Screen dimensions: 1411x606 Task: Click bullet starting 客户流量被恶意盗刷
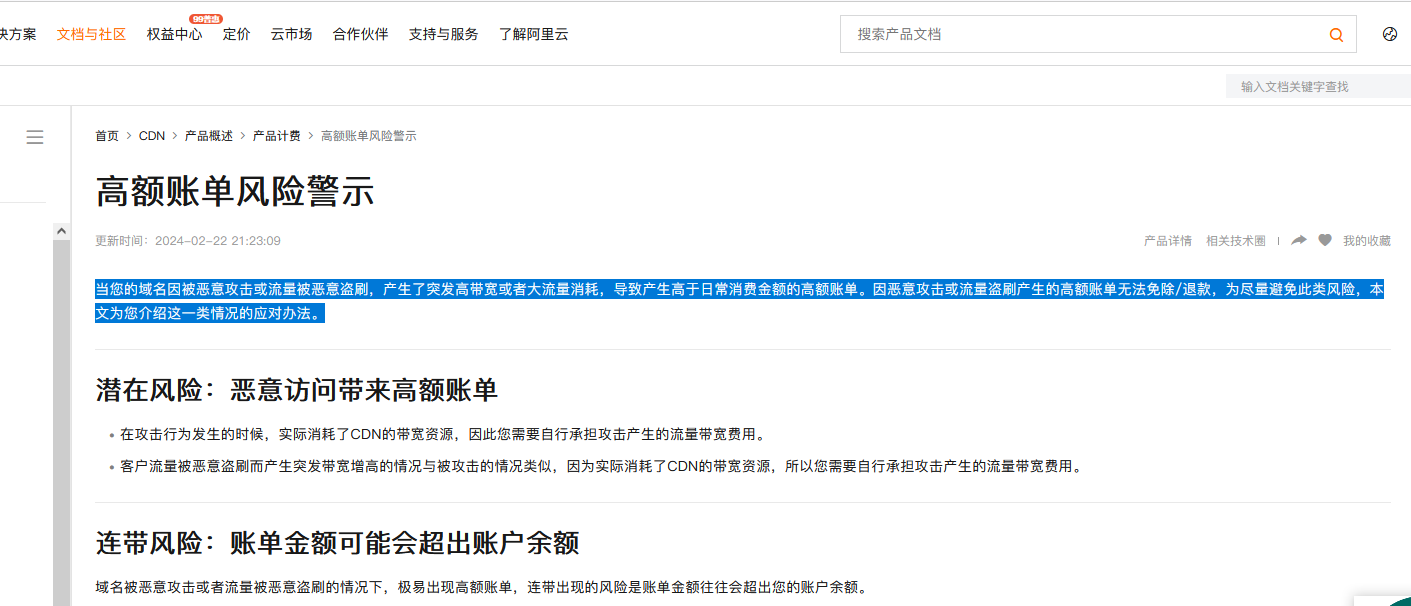(x=602, y=467)
